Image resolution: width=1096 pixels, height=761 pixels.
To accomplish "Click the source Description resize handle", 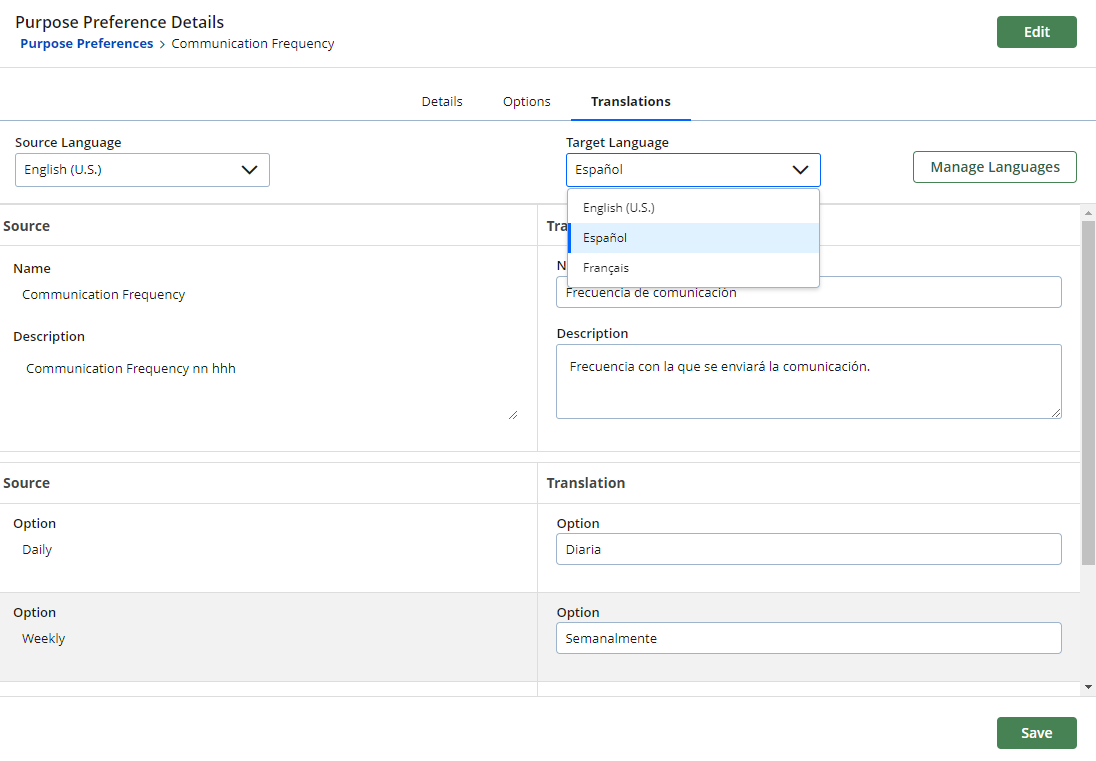I will [513, 413].
